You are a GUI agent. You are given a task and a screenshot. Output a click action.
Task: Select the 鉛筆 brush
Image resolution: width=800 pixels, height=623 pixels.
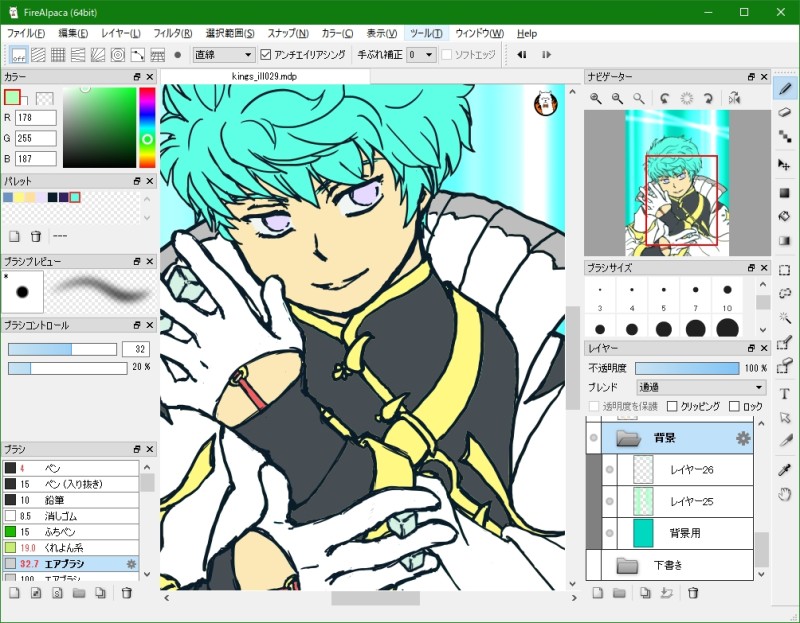click(x=71, y=500)
